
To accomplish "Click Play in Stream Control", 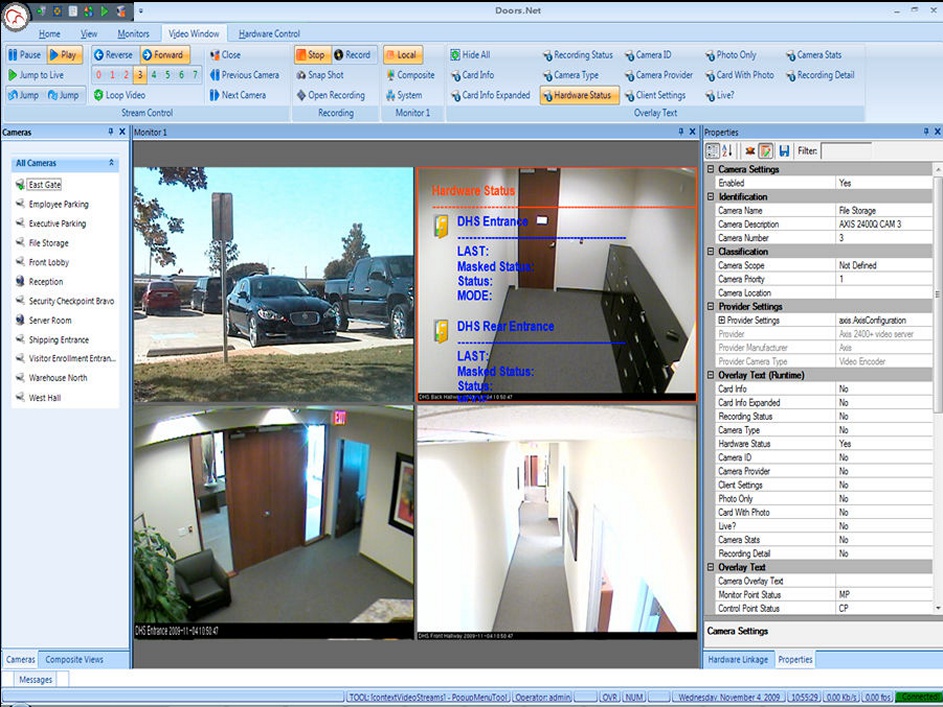I will pos(64,55).
